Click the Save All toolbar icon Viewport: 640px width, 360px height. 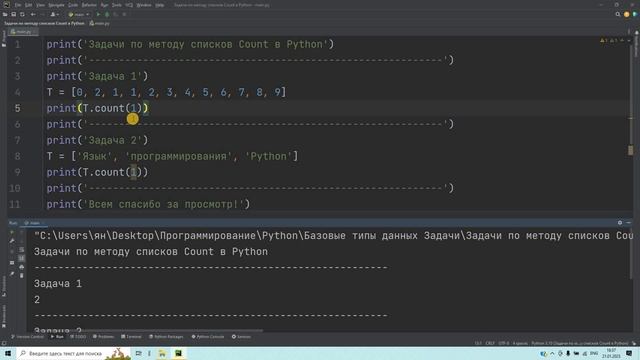tap(13, 14)
